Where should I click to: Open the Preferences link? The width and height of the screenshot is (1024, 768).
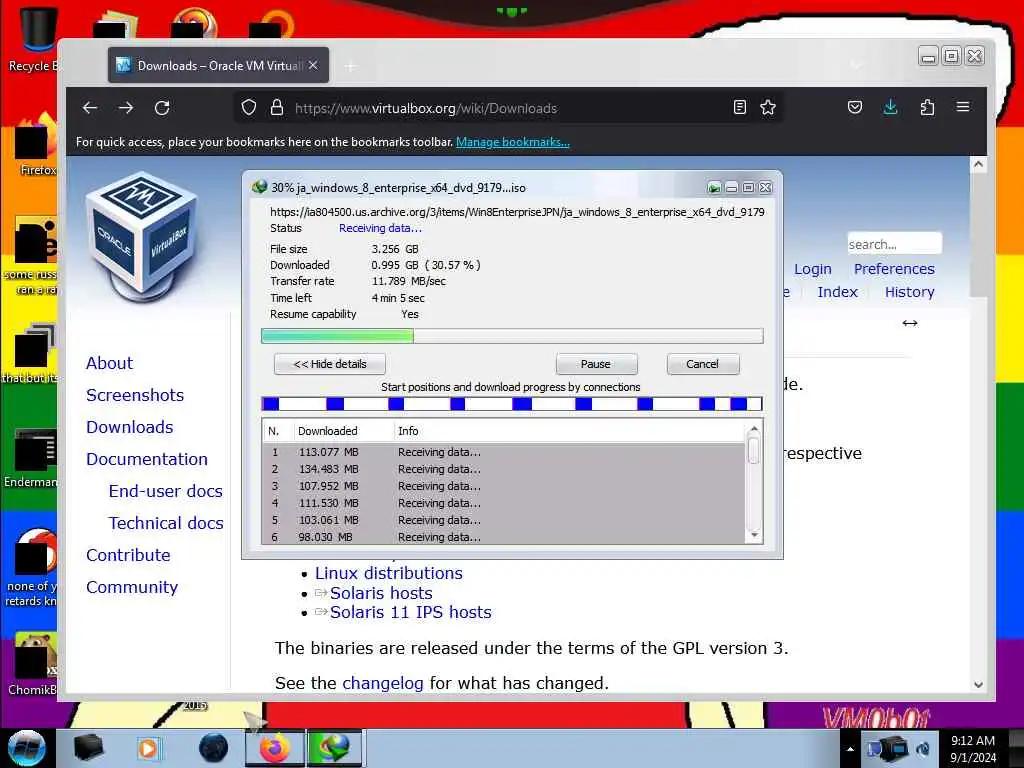894,269
